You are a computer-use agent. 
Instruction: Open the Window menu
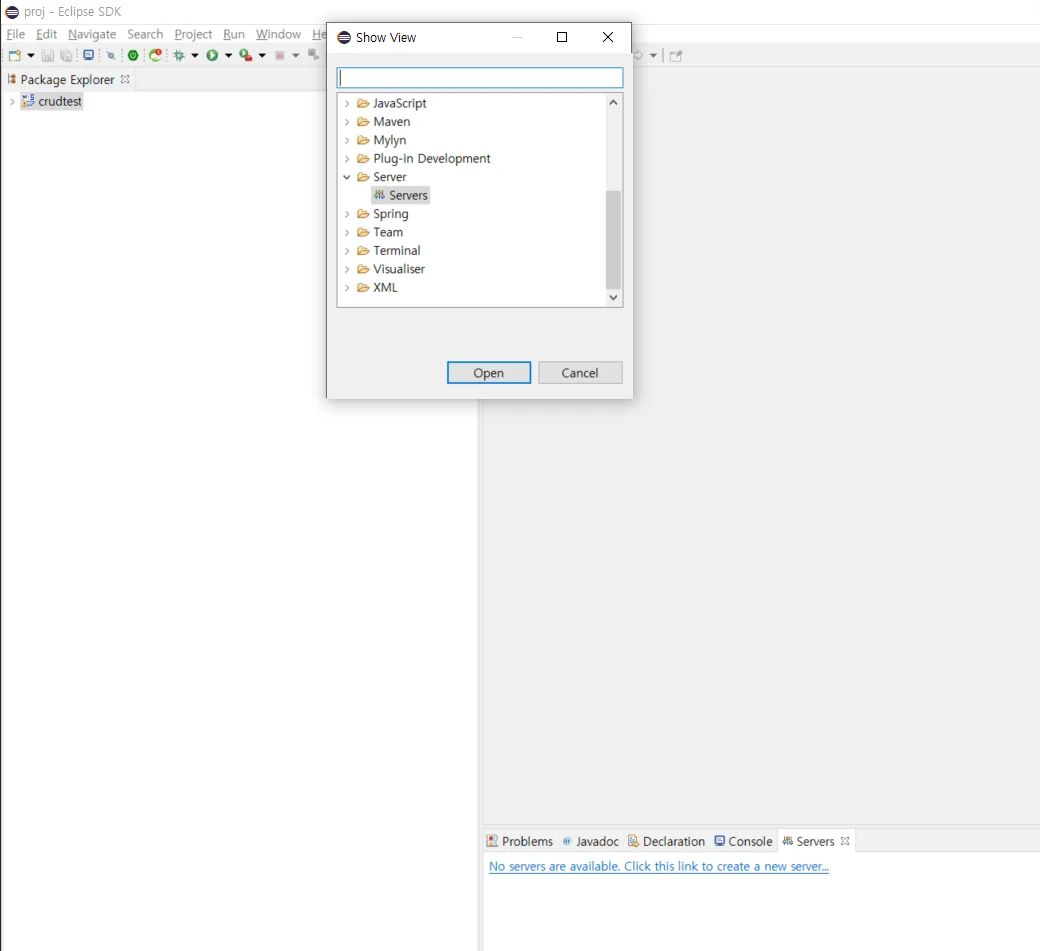pyautogui.click(x=278, y=33)
